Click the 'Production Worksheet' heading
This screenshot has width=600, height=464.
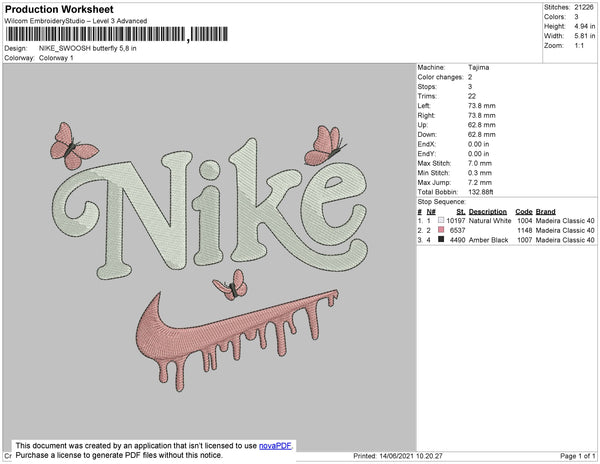click(59, 9)
